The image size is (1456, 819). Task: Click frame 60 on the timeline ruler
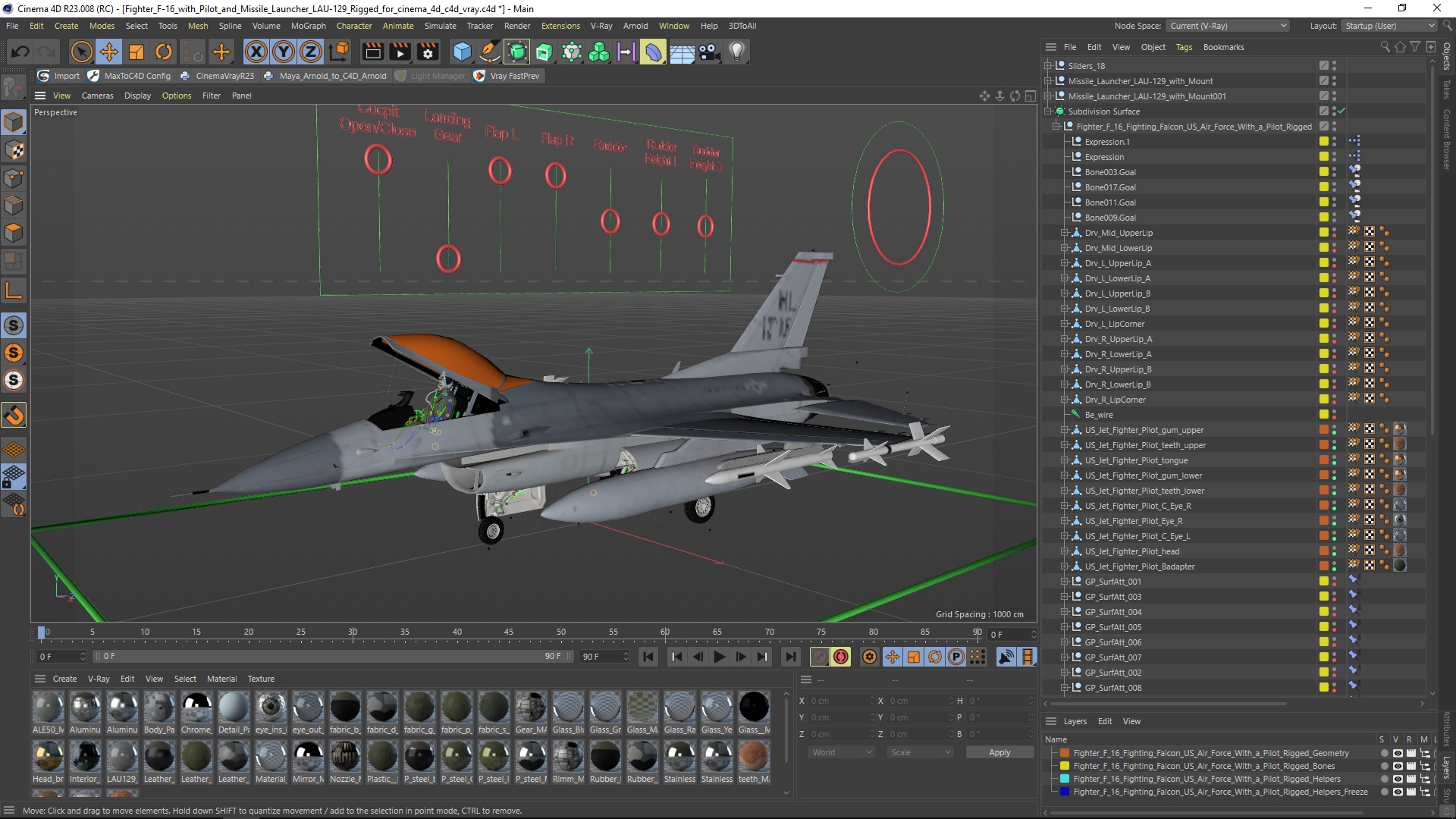point(665,632)
